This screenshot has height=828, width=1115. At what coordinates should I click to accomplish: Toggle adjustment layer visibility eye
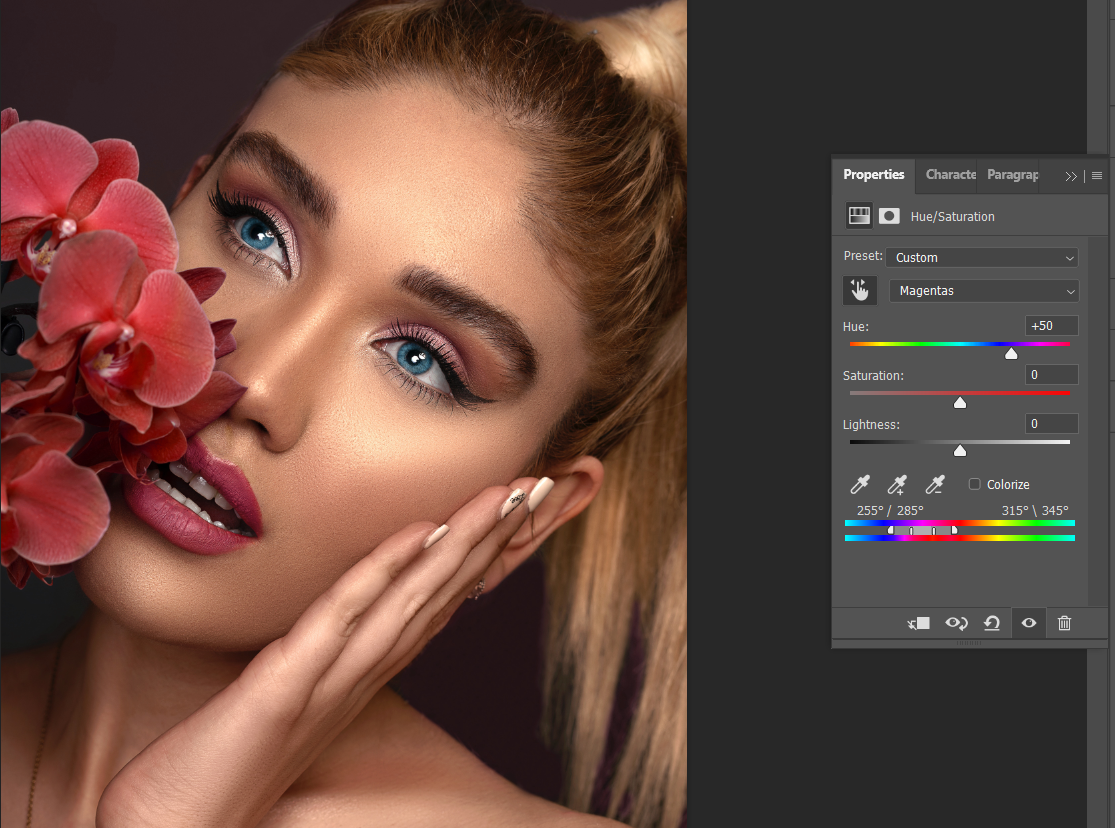(1029, 623)
